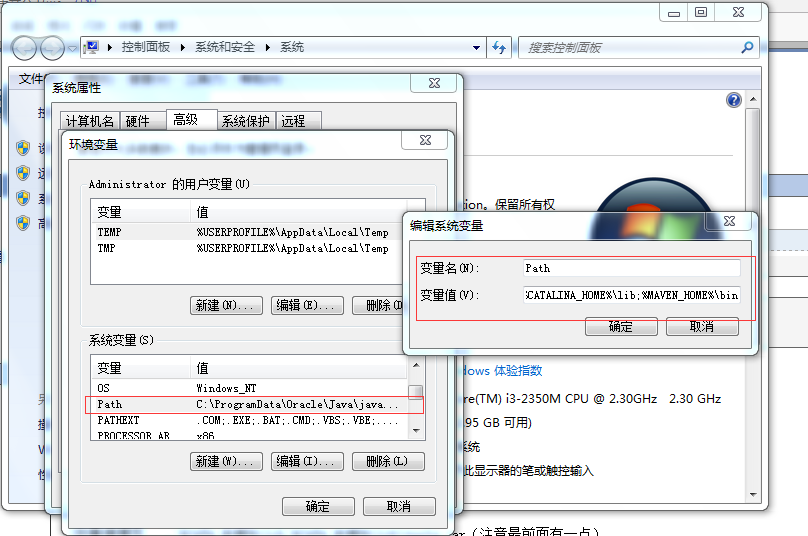
Task: Click the first shield icon in left sidebar
Action: [x=23, y=148]
